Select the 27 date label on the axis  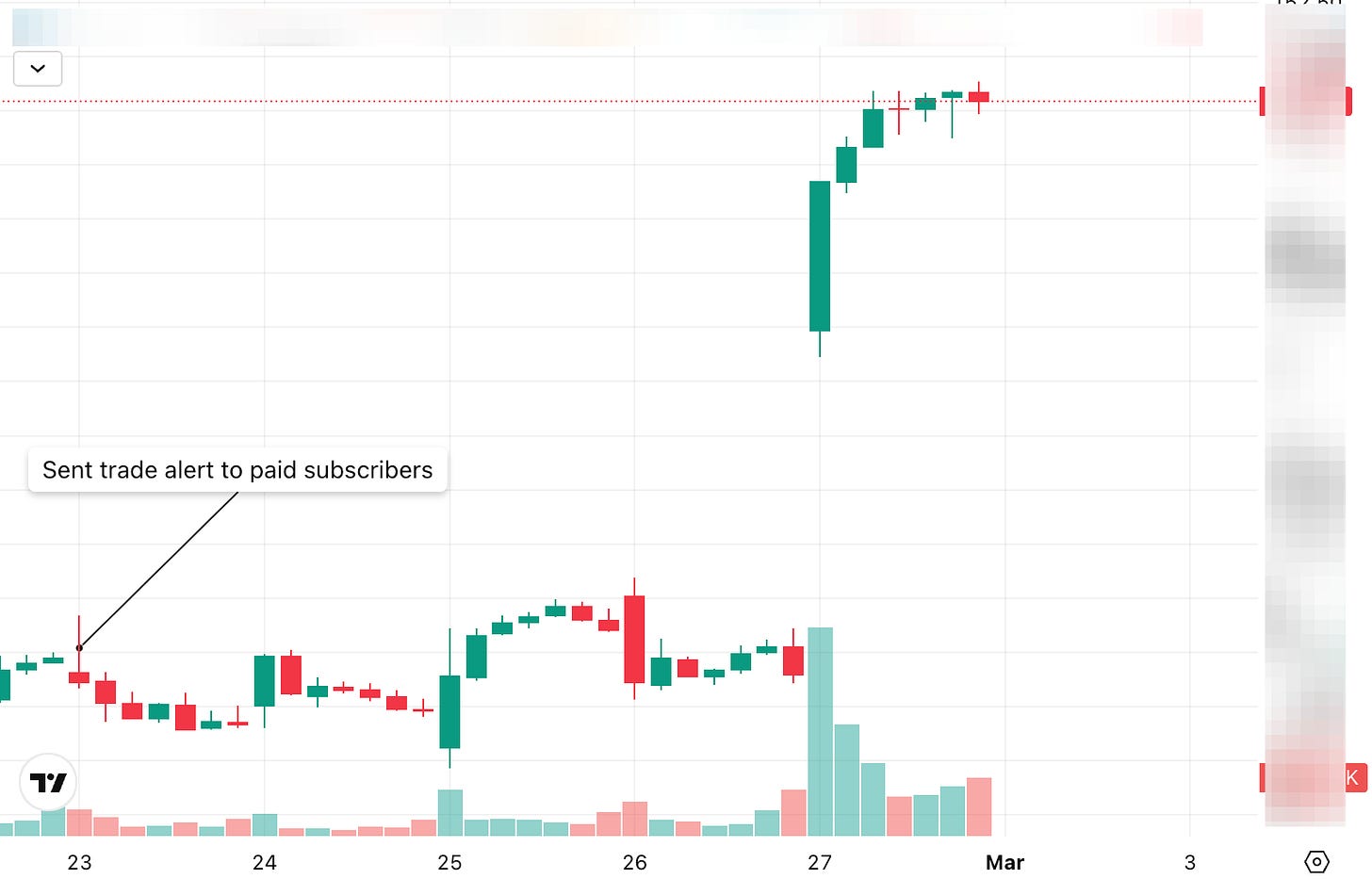click(x=820, y=862)
